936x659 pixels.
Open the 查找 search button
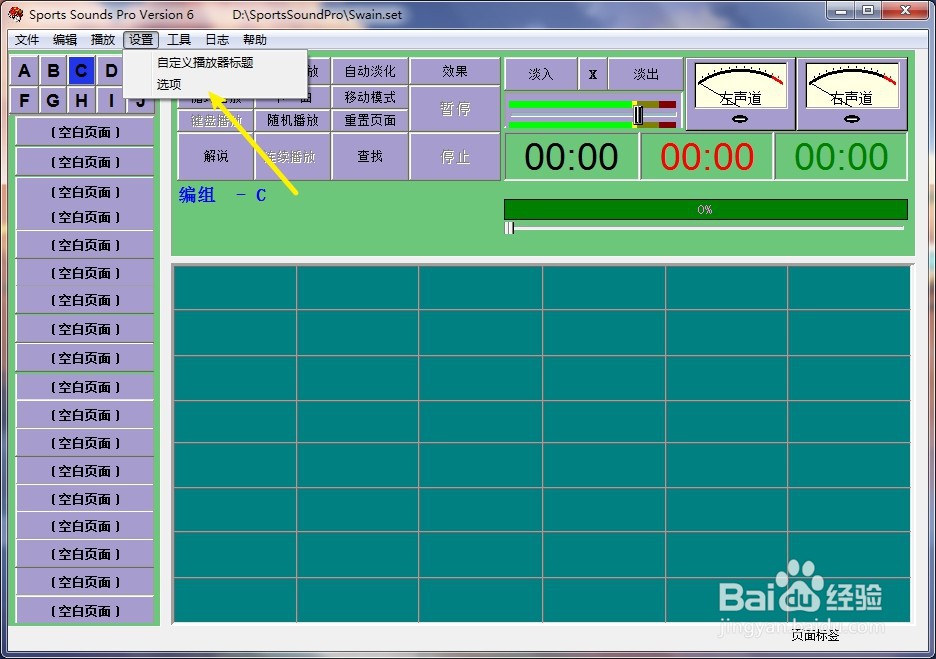click(370, 157)
